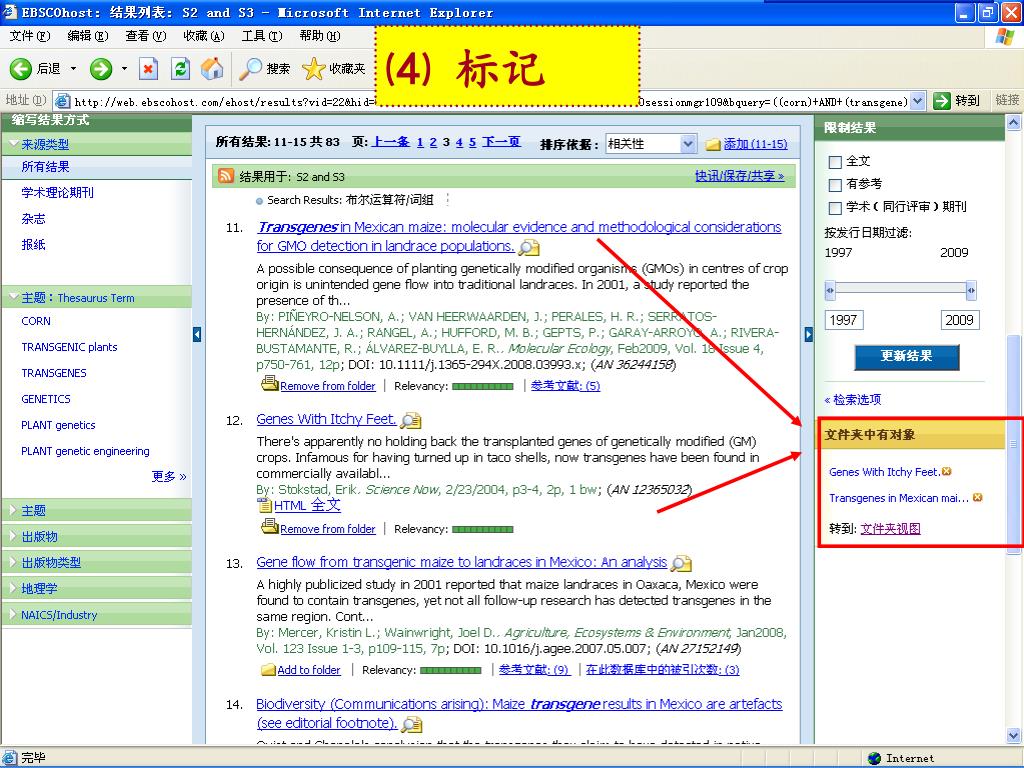
Task: Open Gene flow from transgenic maize article
Action: point(462,562)
